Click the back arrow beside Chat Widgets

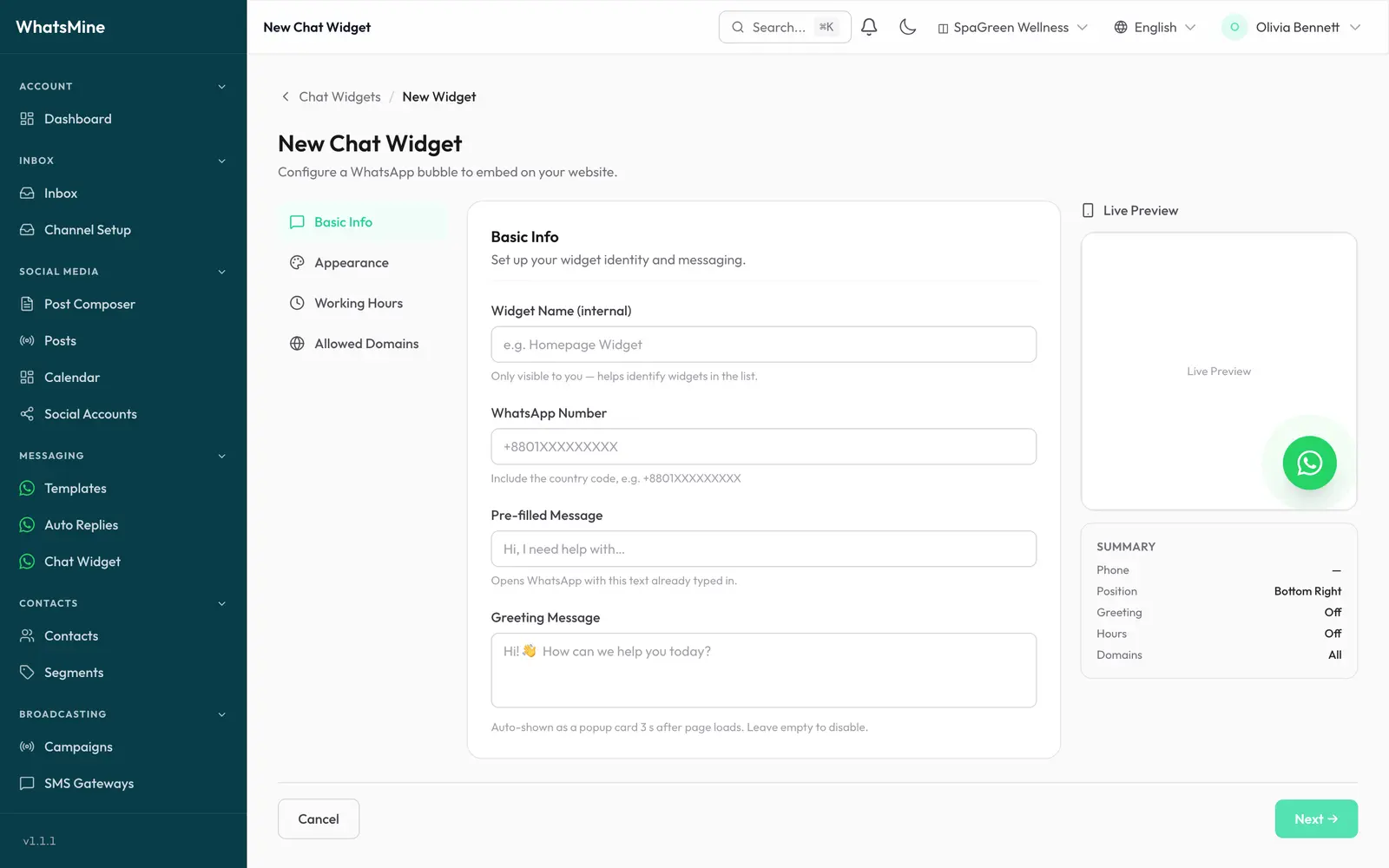click(x=286, y=97)
